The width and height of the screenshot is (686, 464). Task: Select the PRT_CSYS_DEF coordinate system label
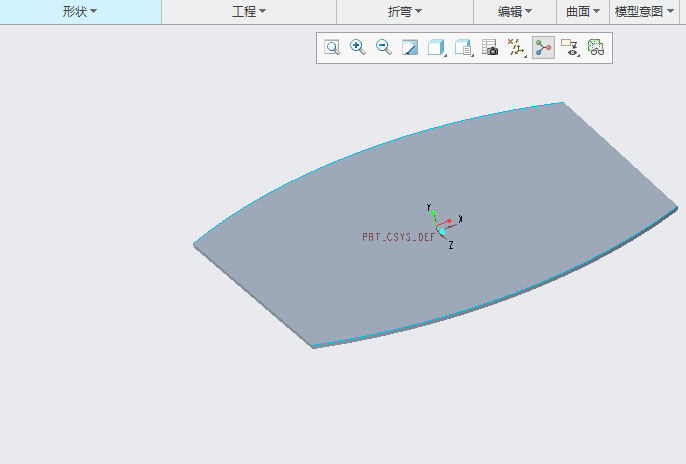pos(399,237)
